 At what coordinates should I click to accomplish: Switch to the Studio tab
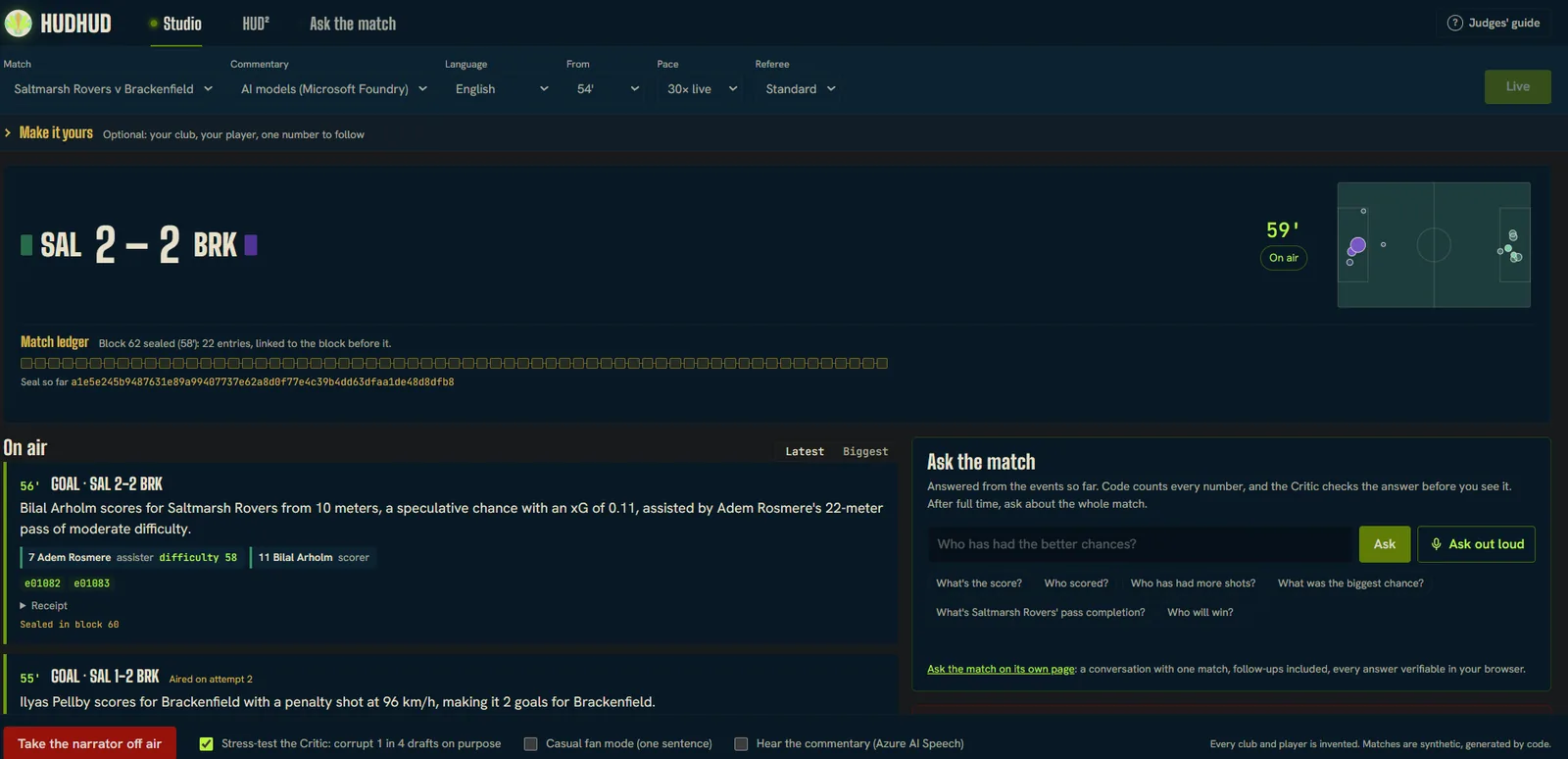(175, 24)
